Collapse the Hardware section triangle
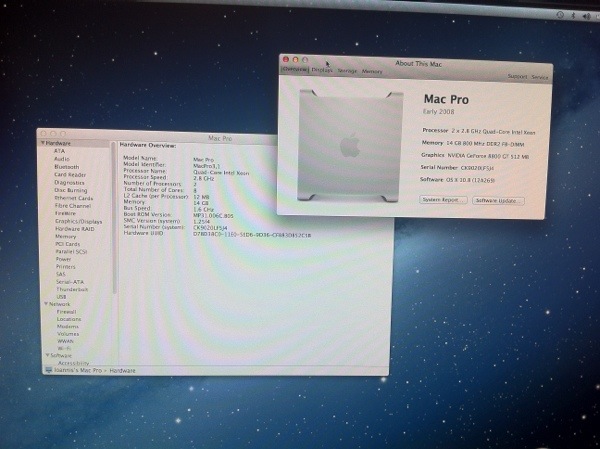The height and width of the screenshot is (449, 600). [x=42, y=143]
